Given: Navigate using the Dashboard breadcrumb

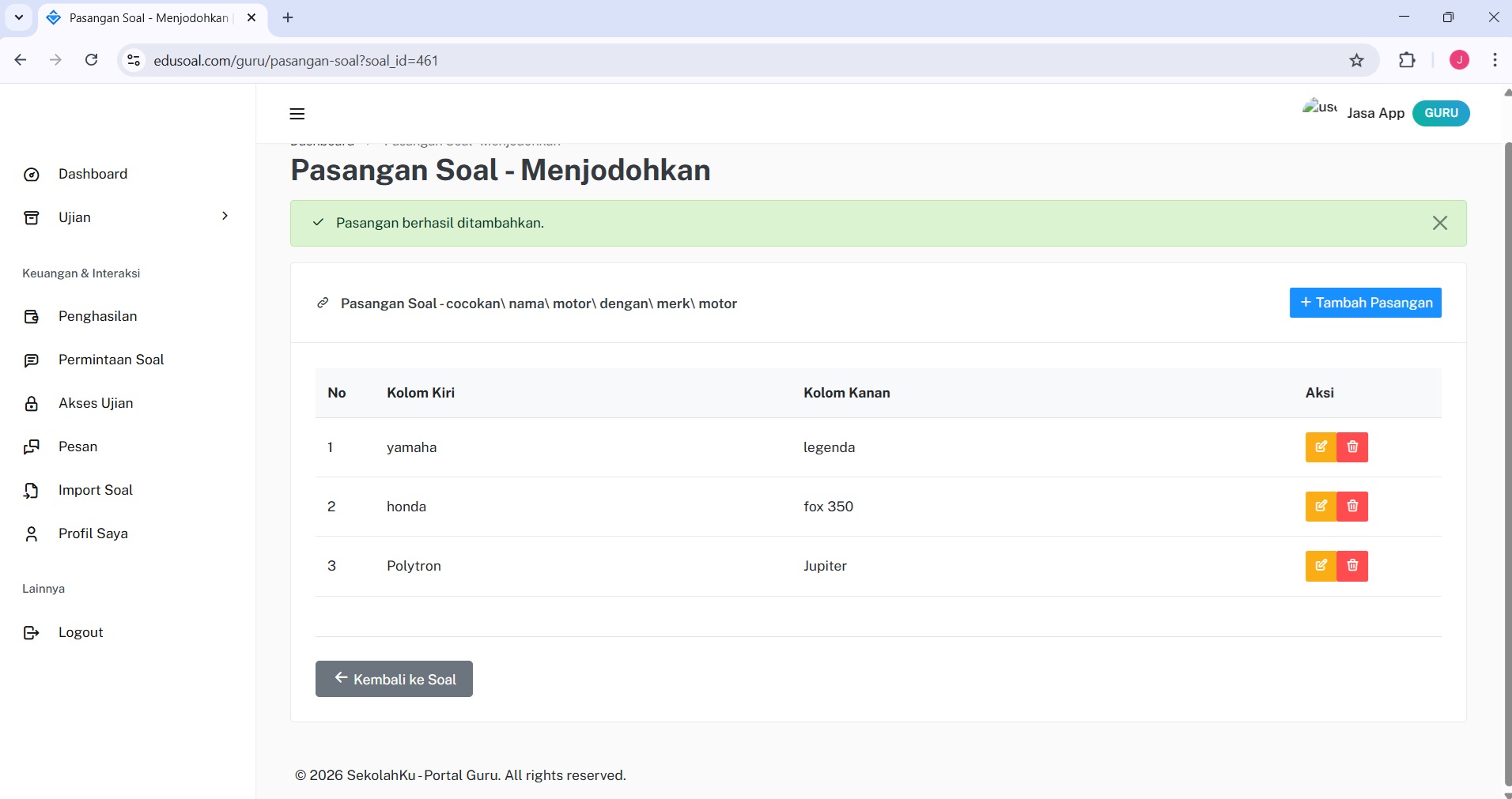Looking at the screenshot, I should pyautogui.click(x=321, y=141).
